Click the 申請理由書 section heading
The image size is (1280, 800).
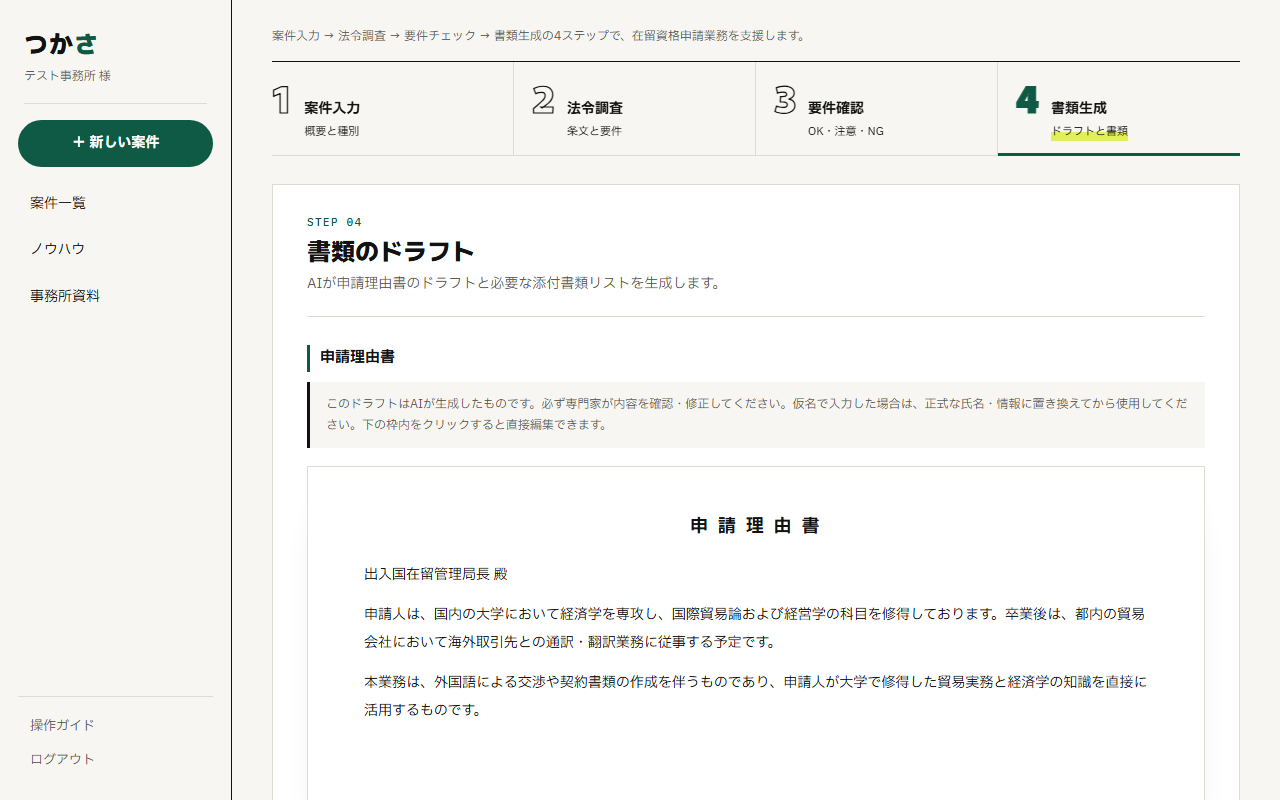click(357, 357)
